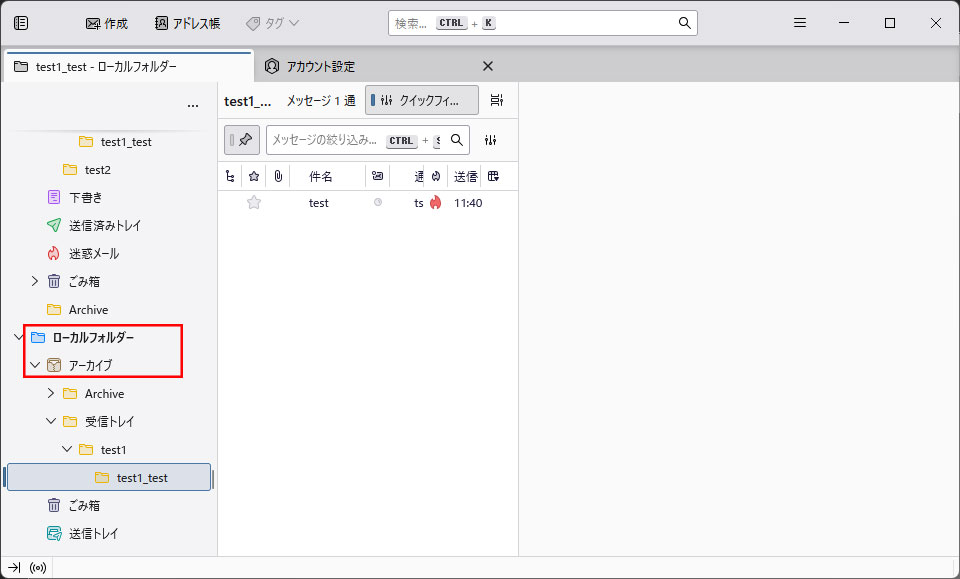Image resolution: width=960 pixels, height=579 pixels.
Task: Collapse the アーカイブ folder
Action: tap(35, 365)
